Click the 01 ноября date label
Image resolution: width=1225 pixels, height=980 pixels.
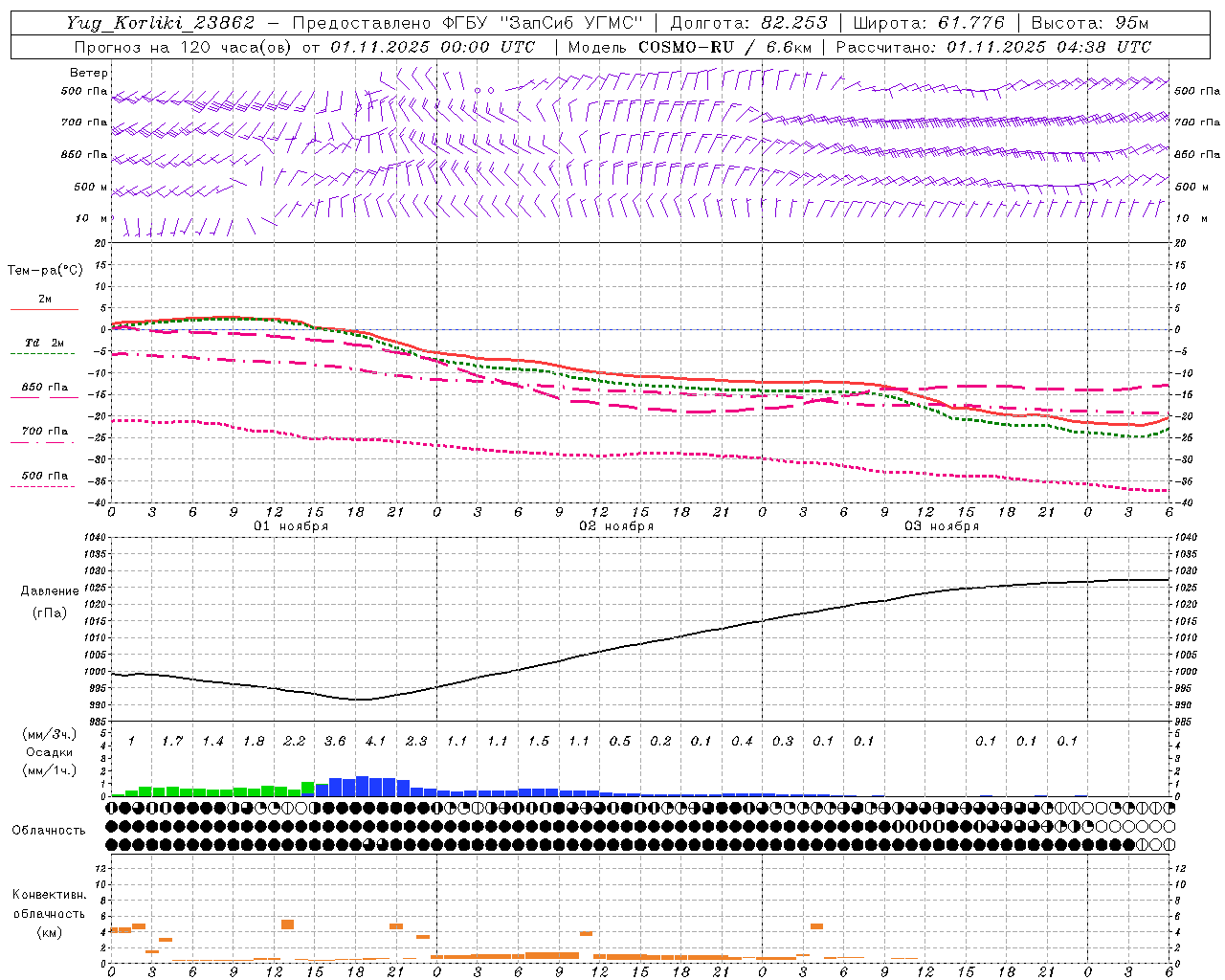point(291,526)
